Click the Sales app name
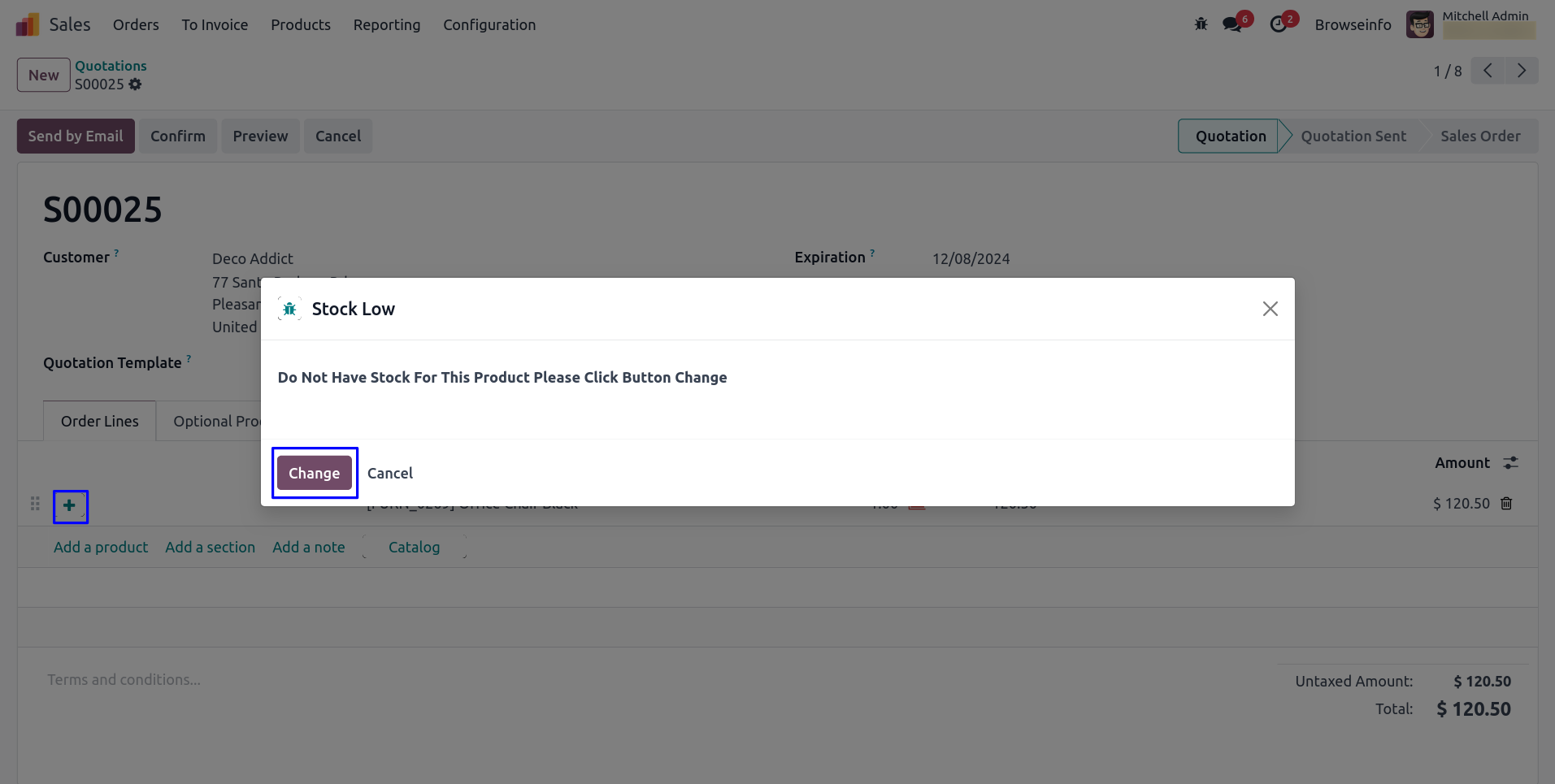The image size is (1555, 784). click(x=70, y=24)
